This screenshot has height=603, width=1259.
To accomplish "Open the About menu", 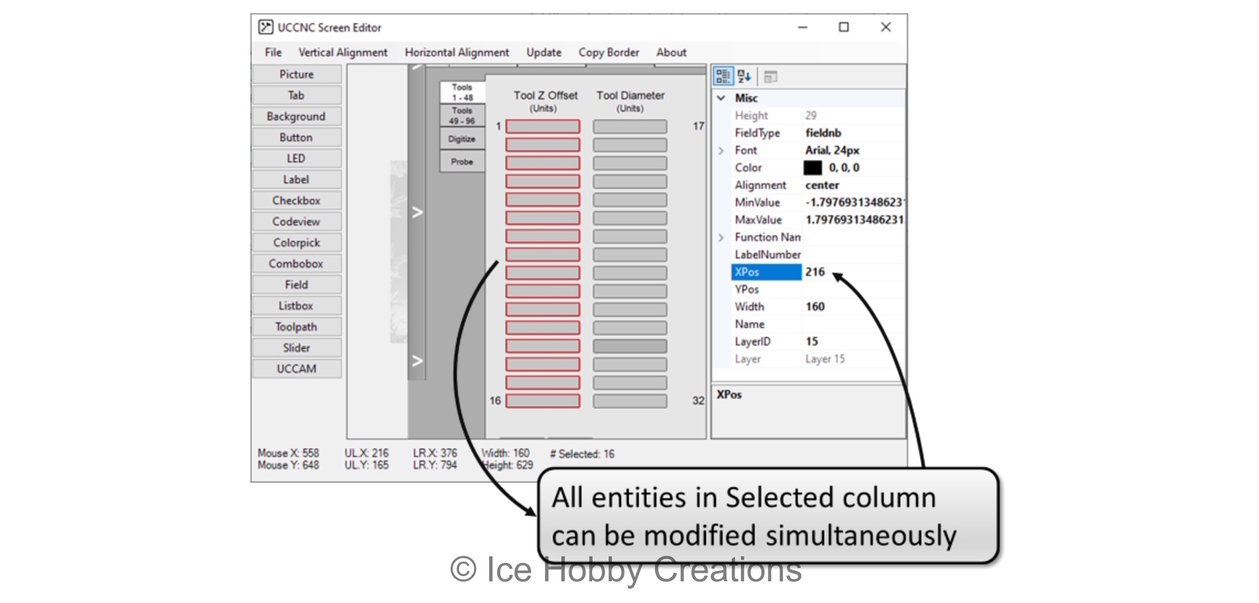I will 671,52.
